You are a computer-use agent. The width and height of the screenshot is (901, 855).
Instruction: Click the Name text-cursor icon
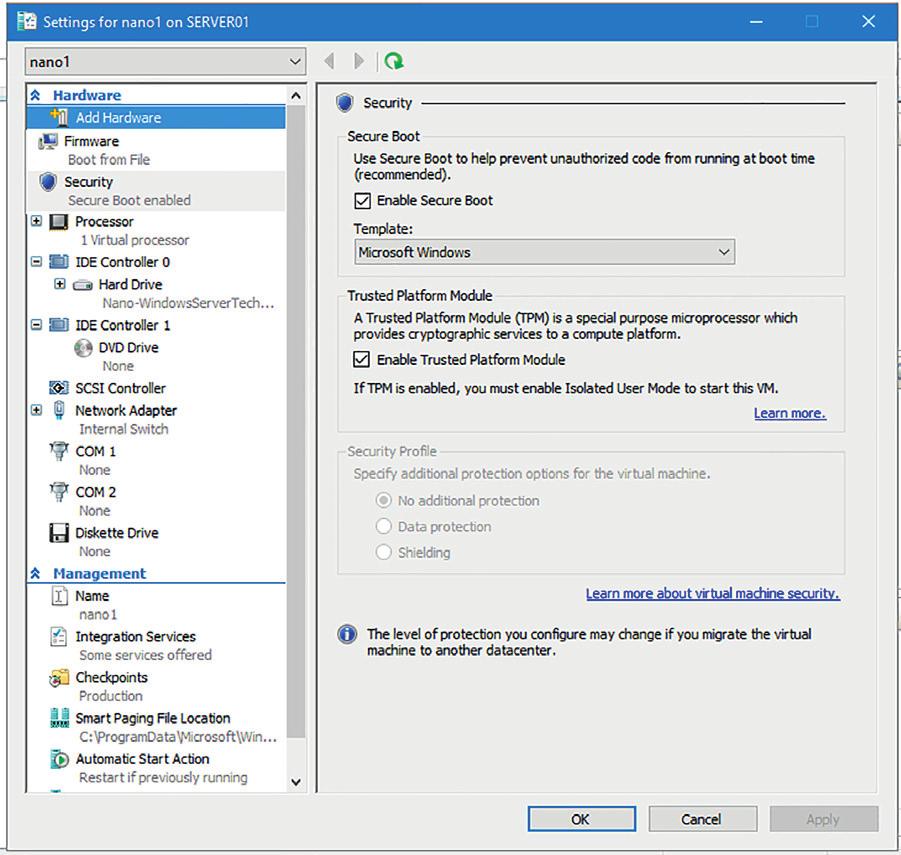pyautogui.click(x=59, y=596)
